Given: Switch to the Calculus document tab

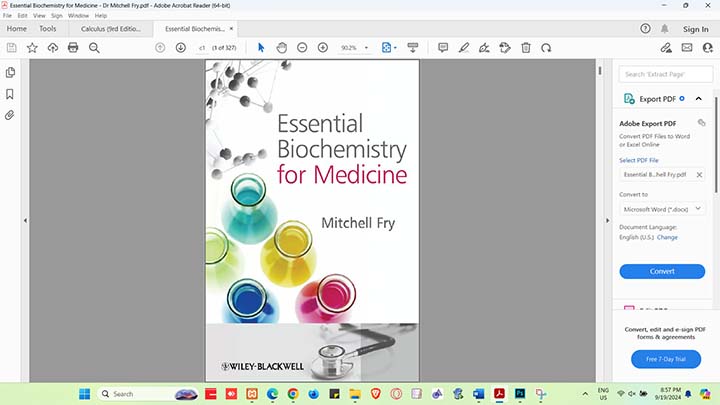Looking at the screenshot, I should (x=110, y=29).
